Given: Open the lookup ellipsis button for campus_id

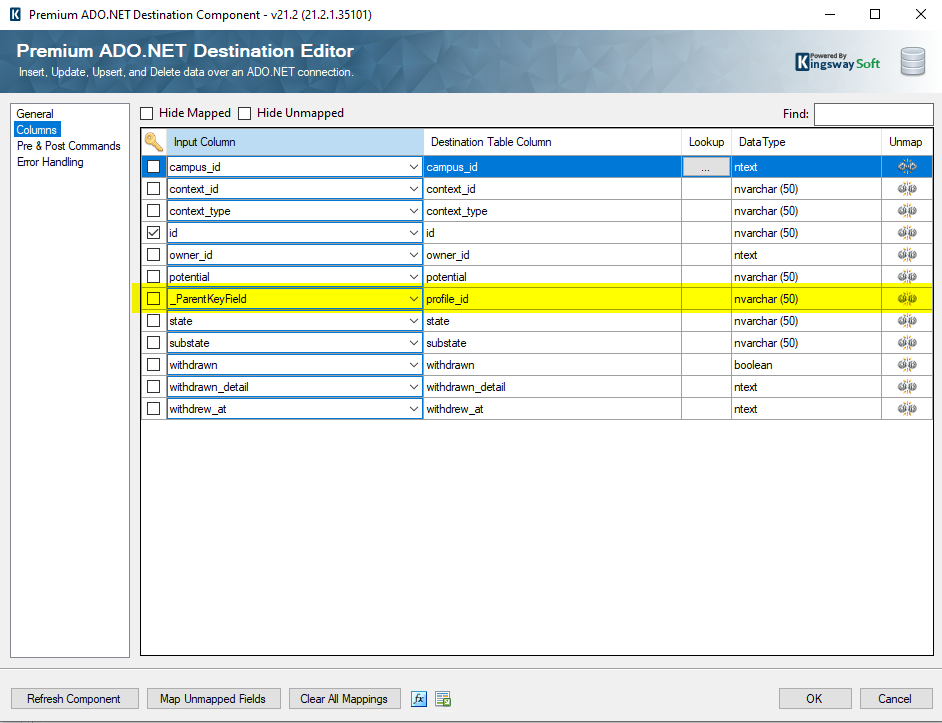Looking at the screenshot, I should click(706, 167).
